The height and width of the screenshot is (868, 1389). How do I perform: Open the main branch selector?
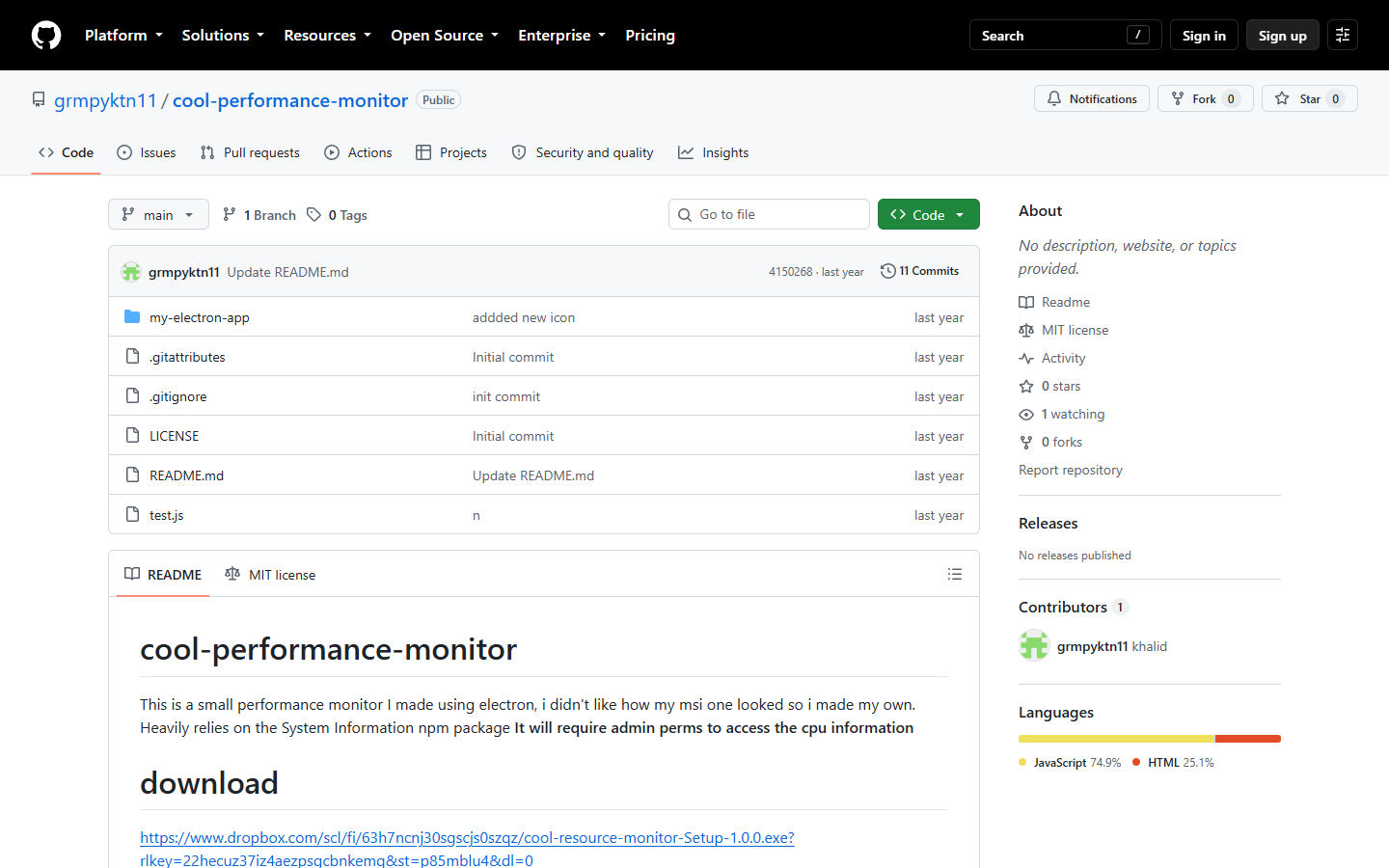tap(158, 214)
